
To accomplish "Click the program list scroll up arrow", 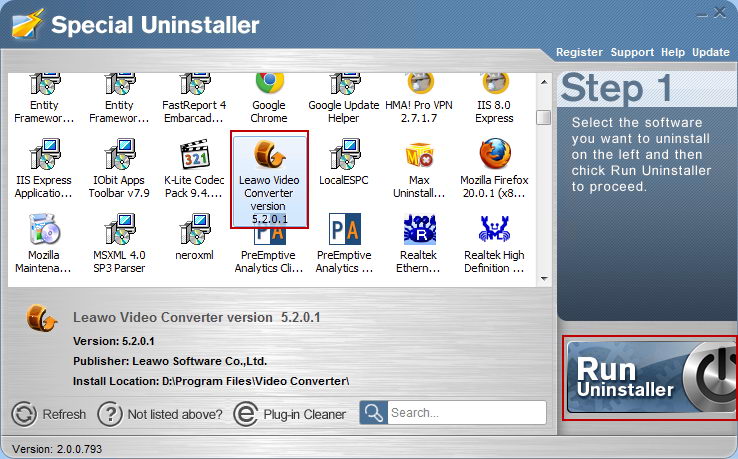I will click(544, 82).
